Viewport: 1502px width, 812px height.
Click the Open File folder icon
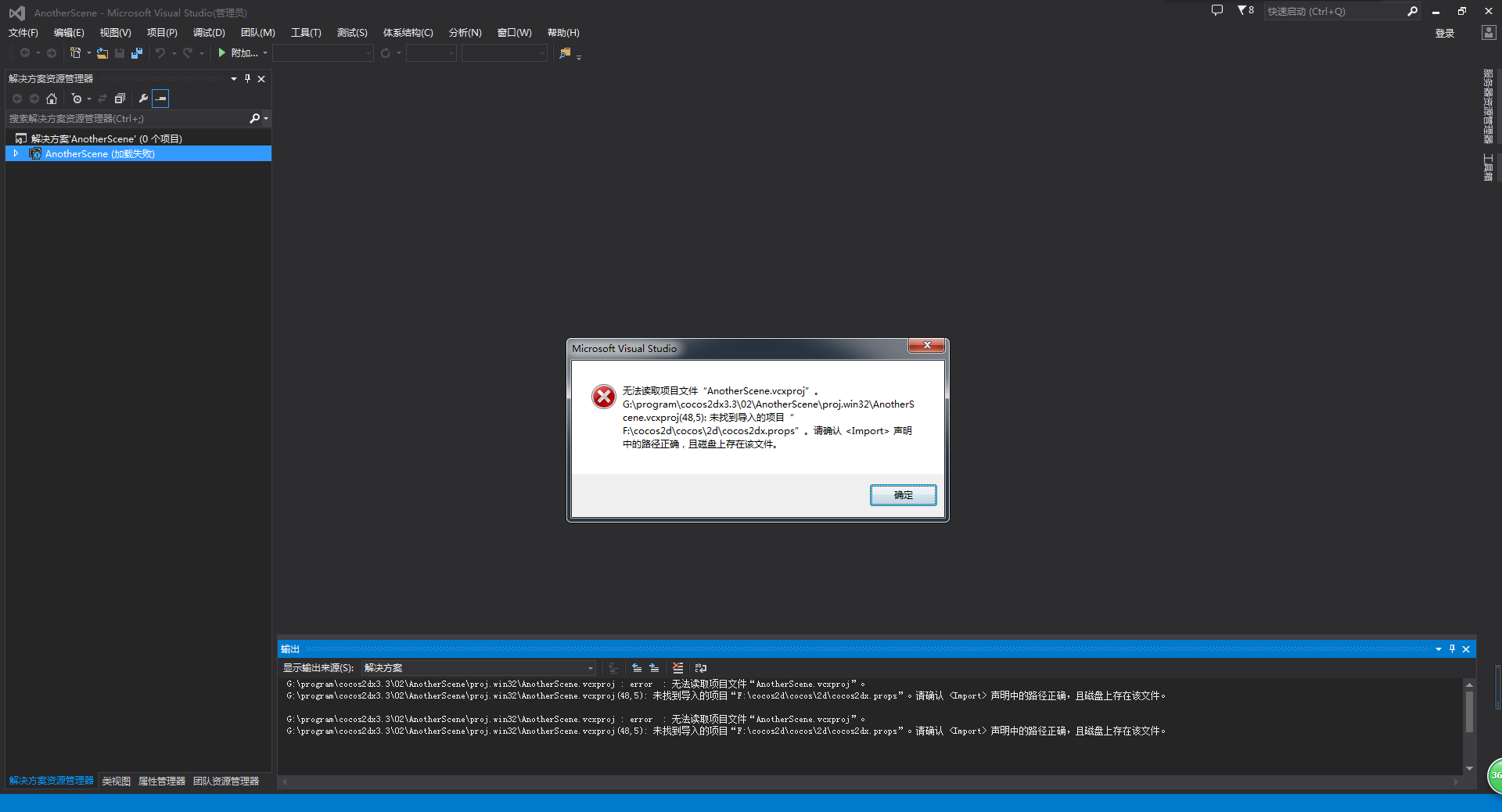click(x=102, y=53)
